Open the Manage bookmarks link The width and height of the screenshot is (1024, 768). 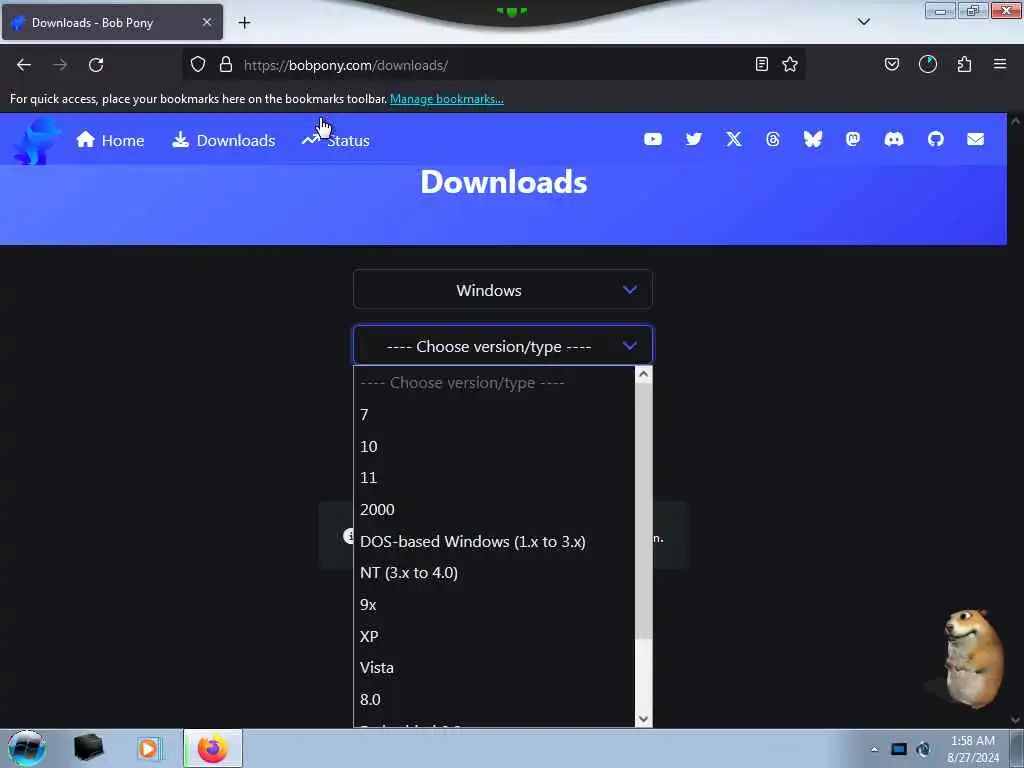(x=447, y=99)
